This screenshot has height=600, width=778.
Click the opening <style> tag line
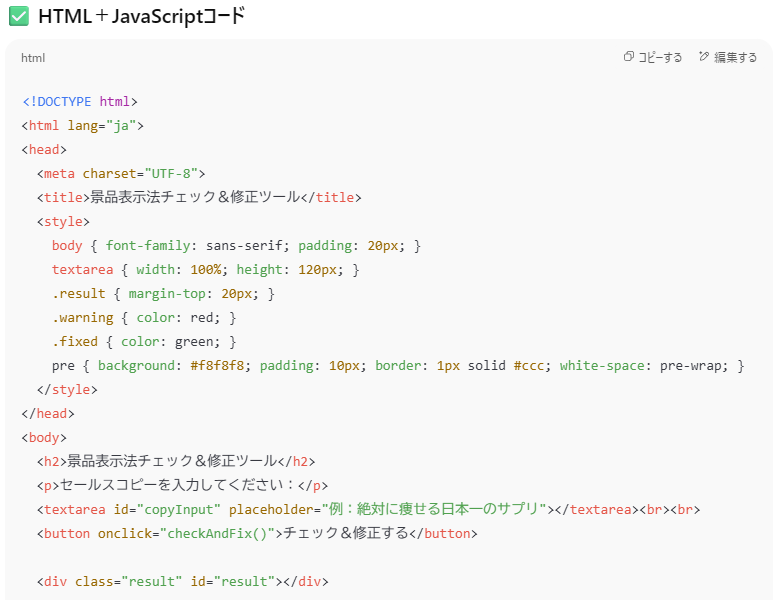[64, 221]
